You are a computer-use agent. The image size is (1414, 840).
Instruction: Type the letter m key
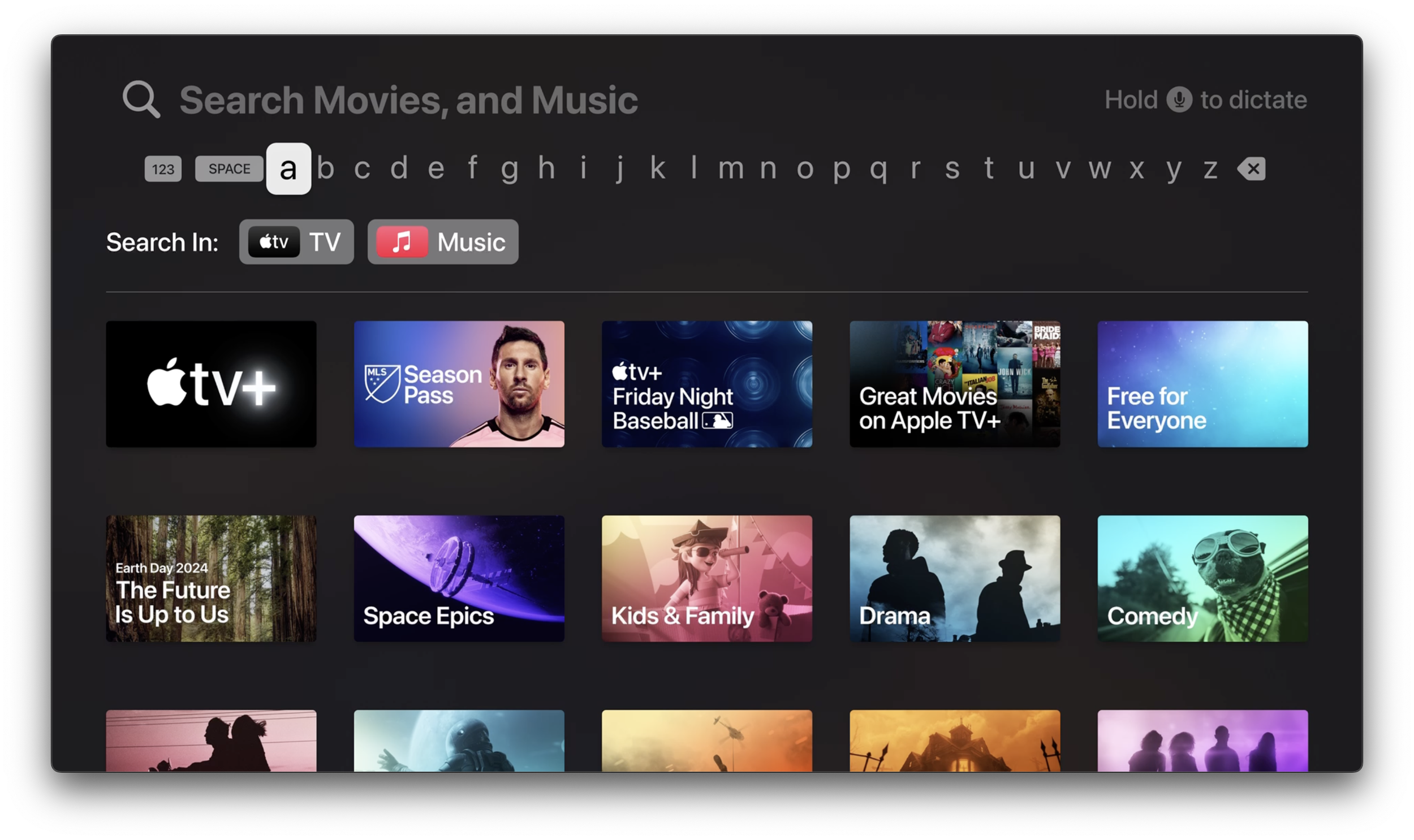(731, 168)
